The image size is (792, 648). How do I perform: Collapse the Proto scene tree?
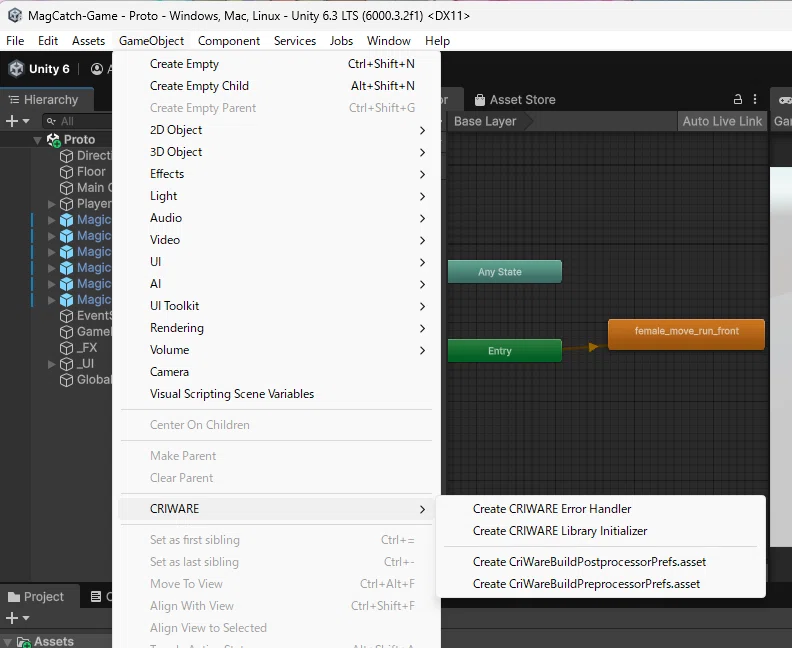click(37, 140)
